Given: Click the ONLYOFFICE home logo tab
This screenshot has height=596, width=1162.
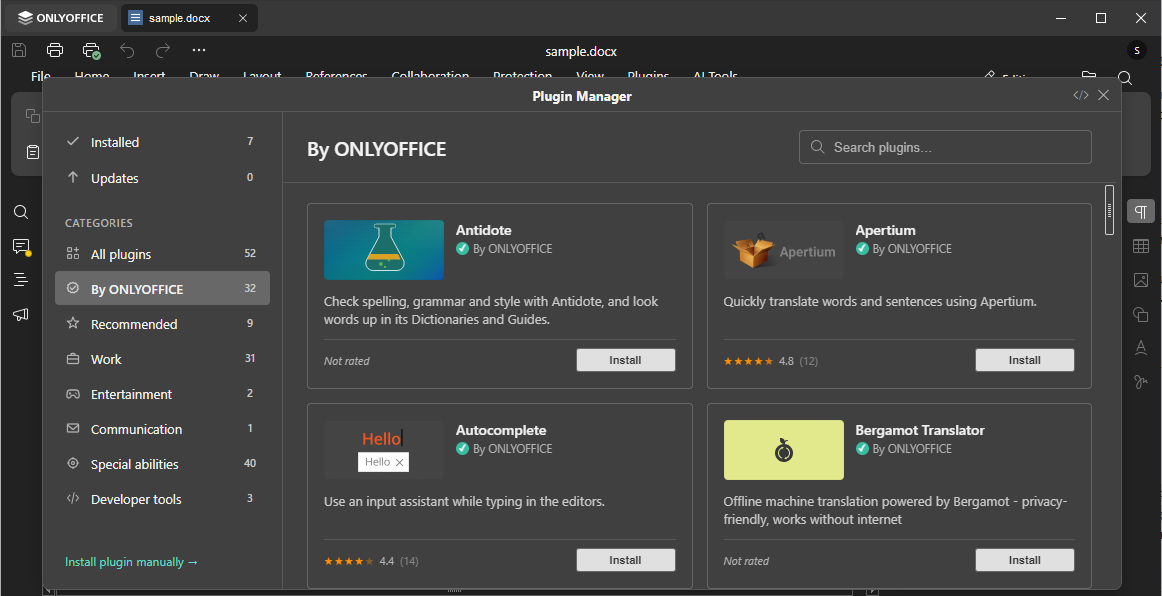Looking at the screenshot, I should point(61,18).
